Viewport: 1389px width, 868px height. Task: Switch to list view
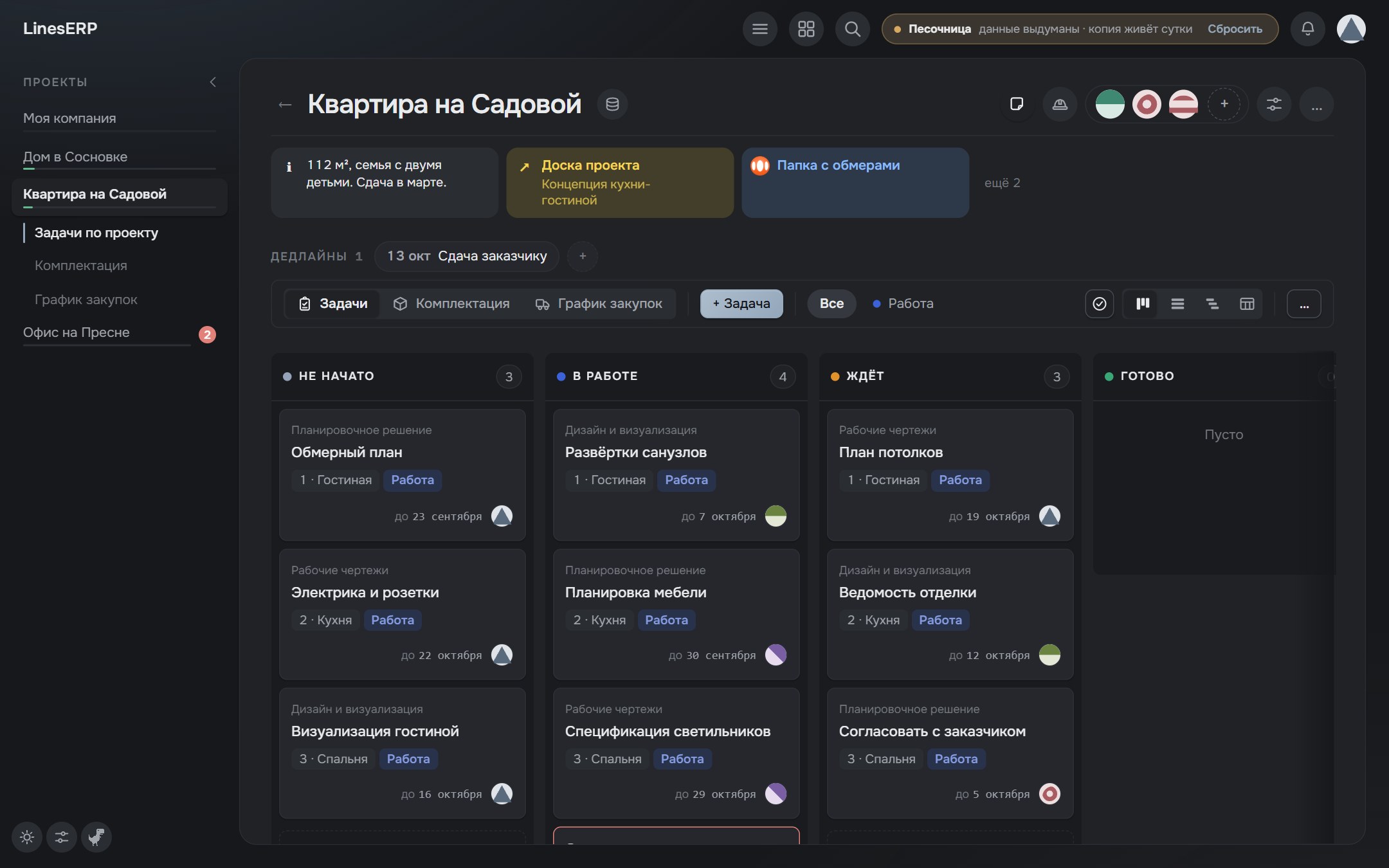1177,303
